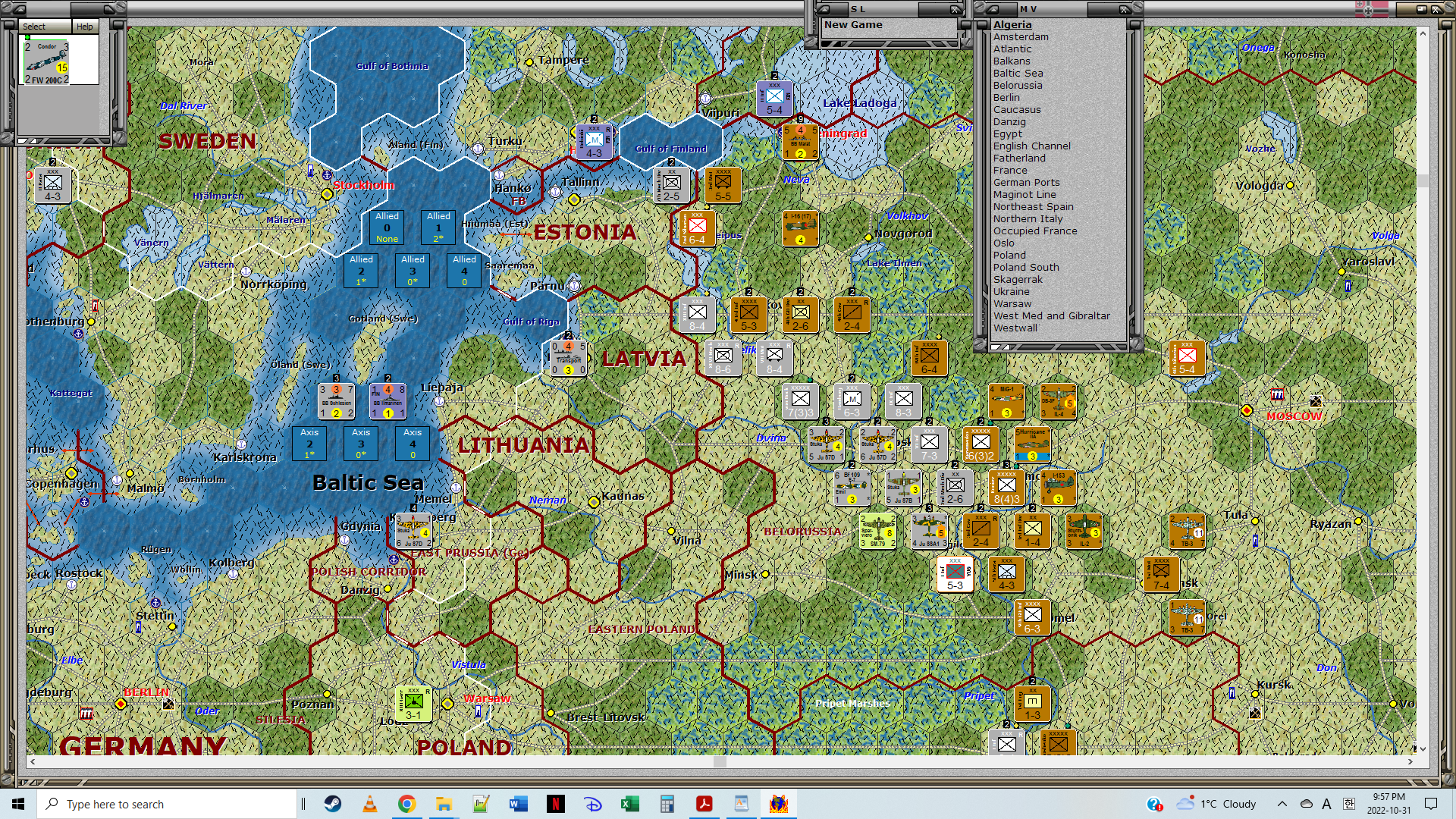Select the red 5-4 unit north of Moscow
The height and width of the screenshot is (819, 1456).
click(1187, 359)
